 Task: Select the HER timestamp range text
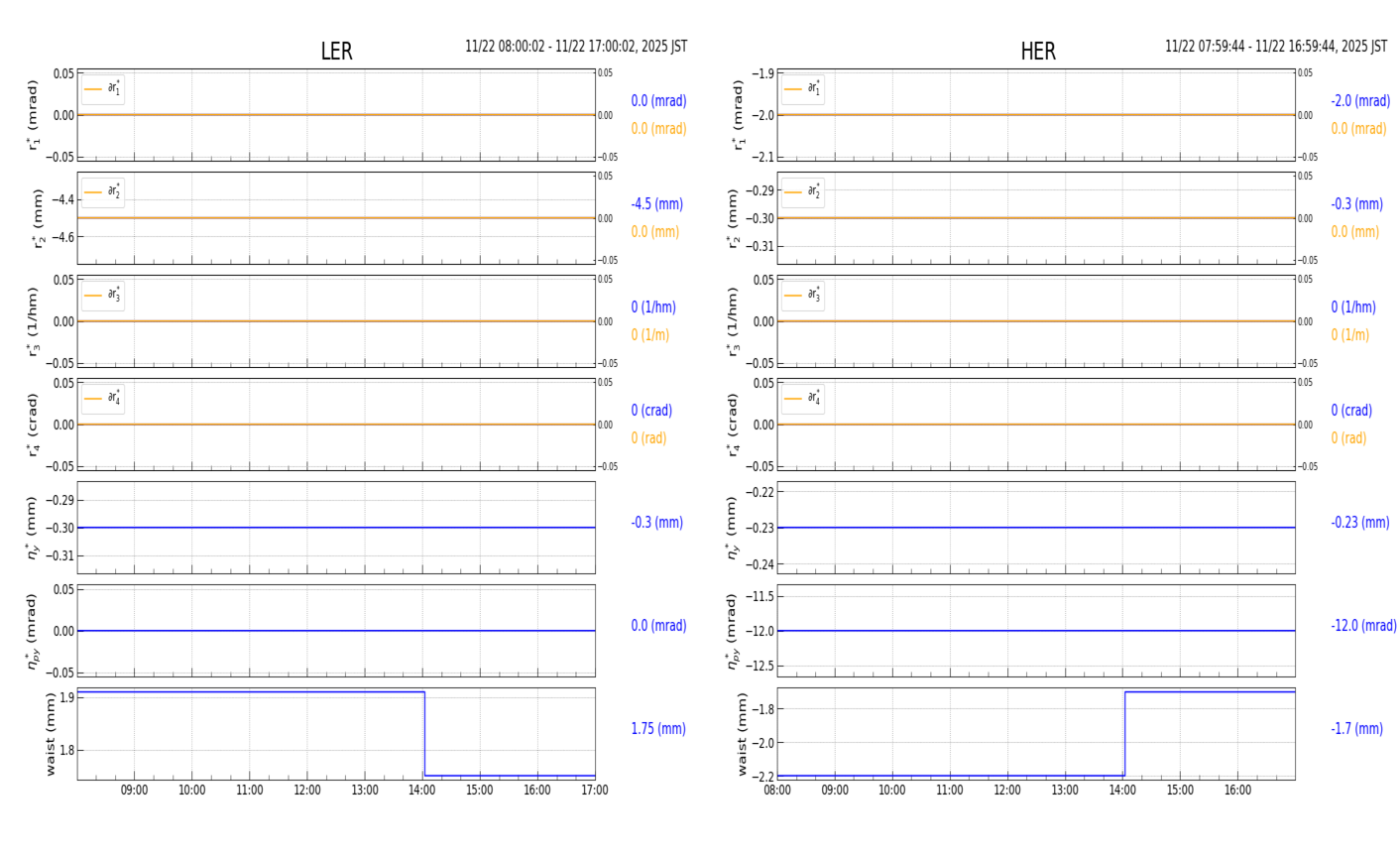pos(1275,47)
